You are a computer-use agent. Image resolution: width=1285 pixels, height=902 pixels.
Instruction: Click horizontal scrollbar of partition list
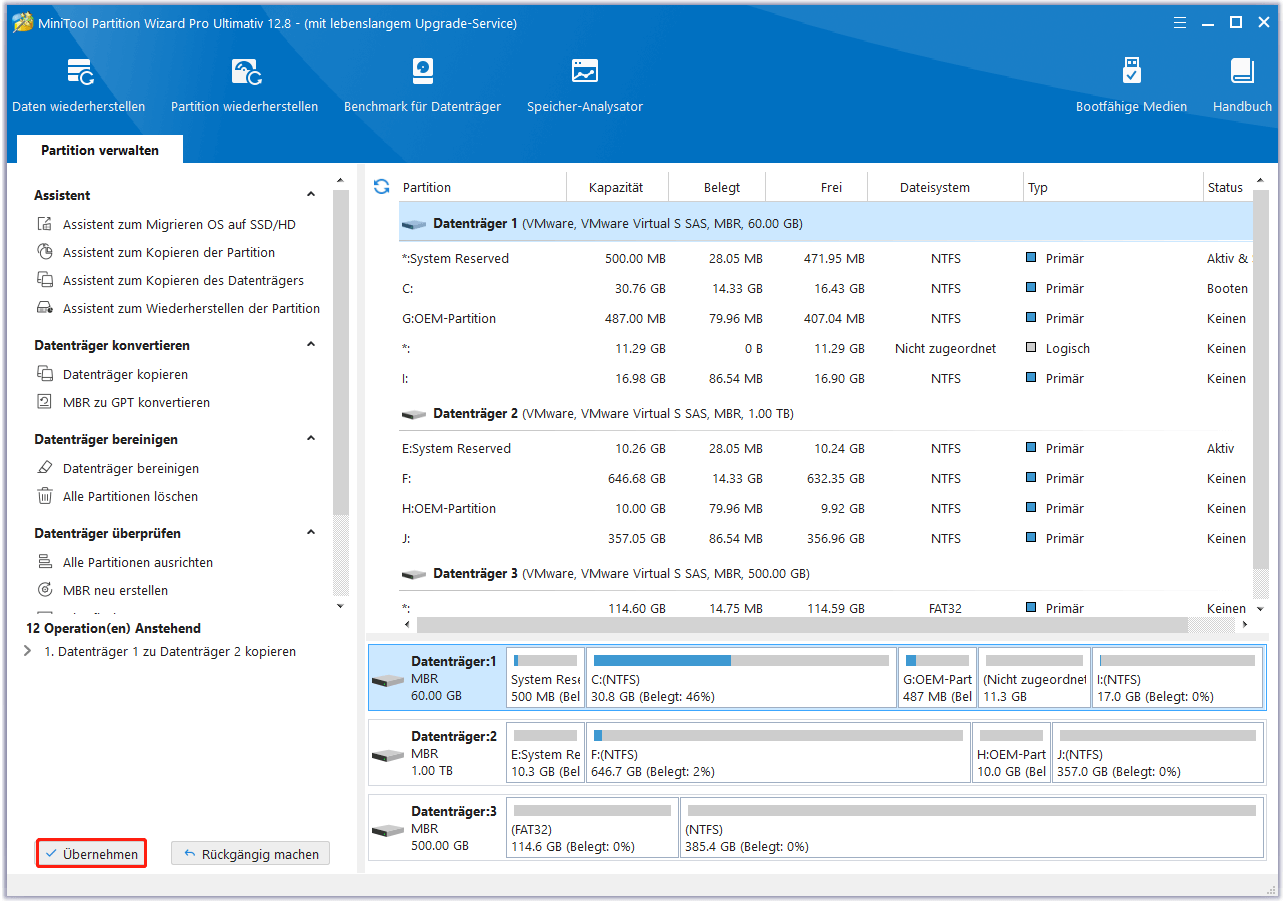802,624
